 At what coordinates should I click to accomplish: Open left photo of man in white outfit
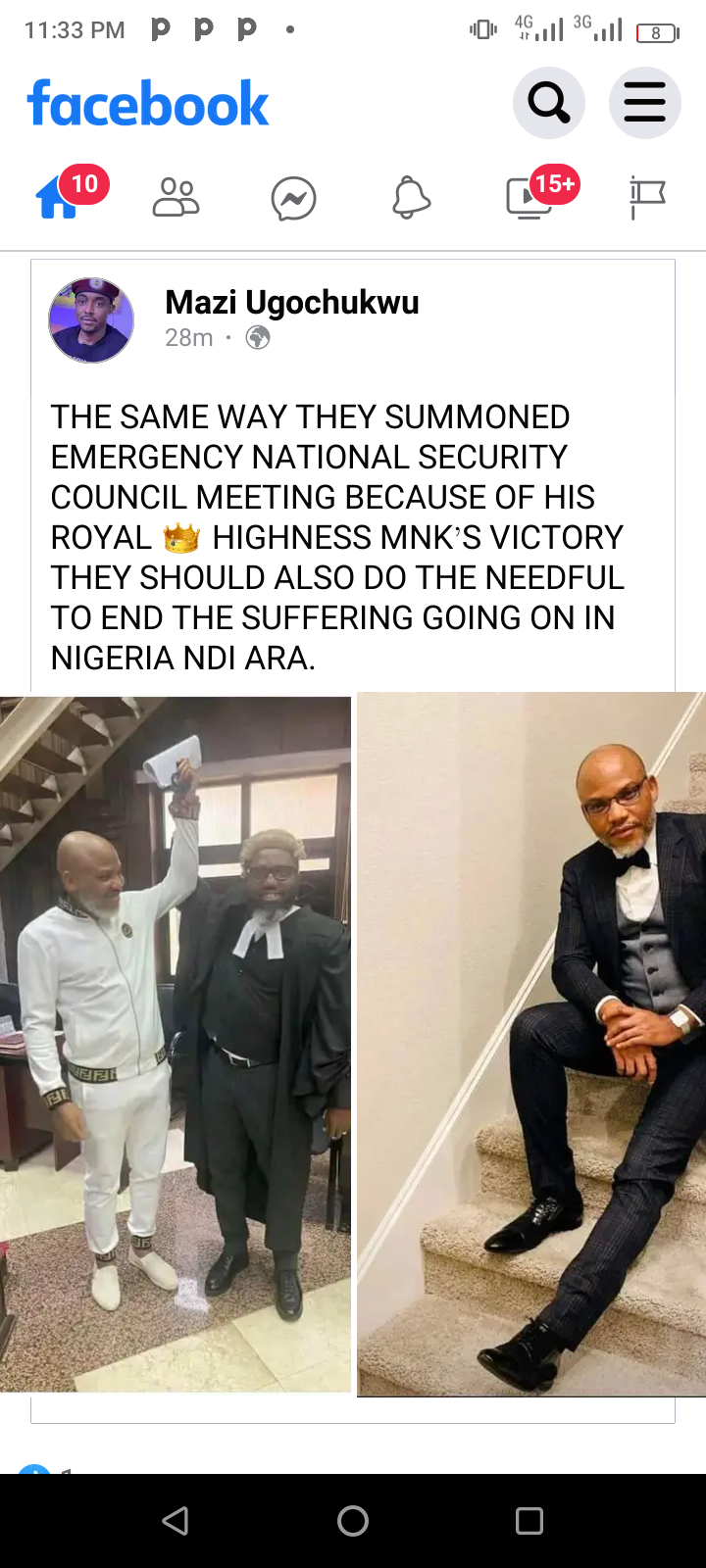(x=176, y=1044)
